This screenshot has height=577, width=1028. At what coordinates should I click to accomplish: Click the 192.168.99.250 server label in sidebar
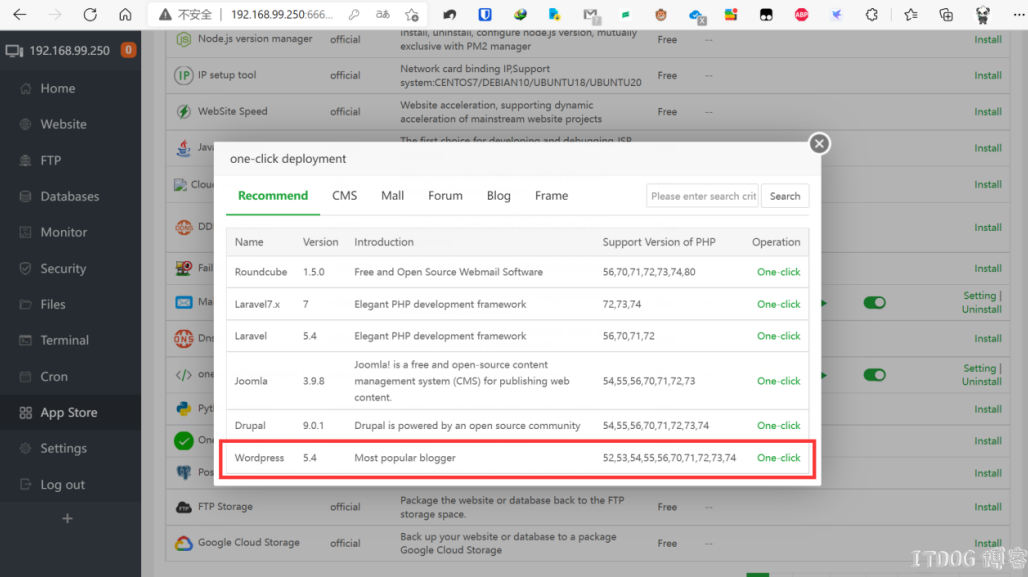[x=69, y=50]
